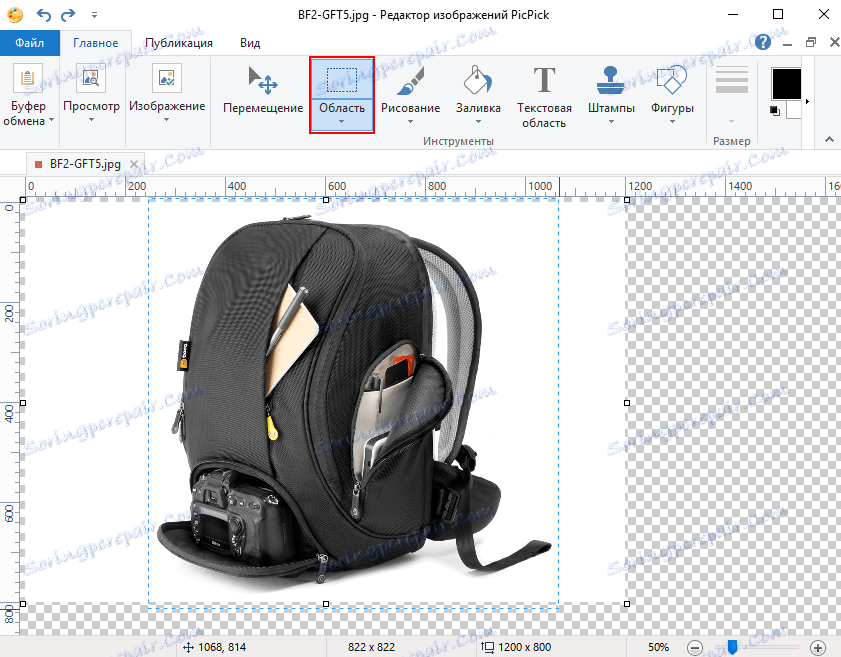
Task: Collapse the ribbon with the chevron
Action: [x=829, y=139]
